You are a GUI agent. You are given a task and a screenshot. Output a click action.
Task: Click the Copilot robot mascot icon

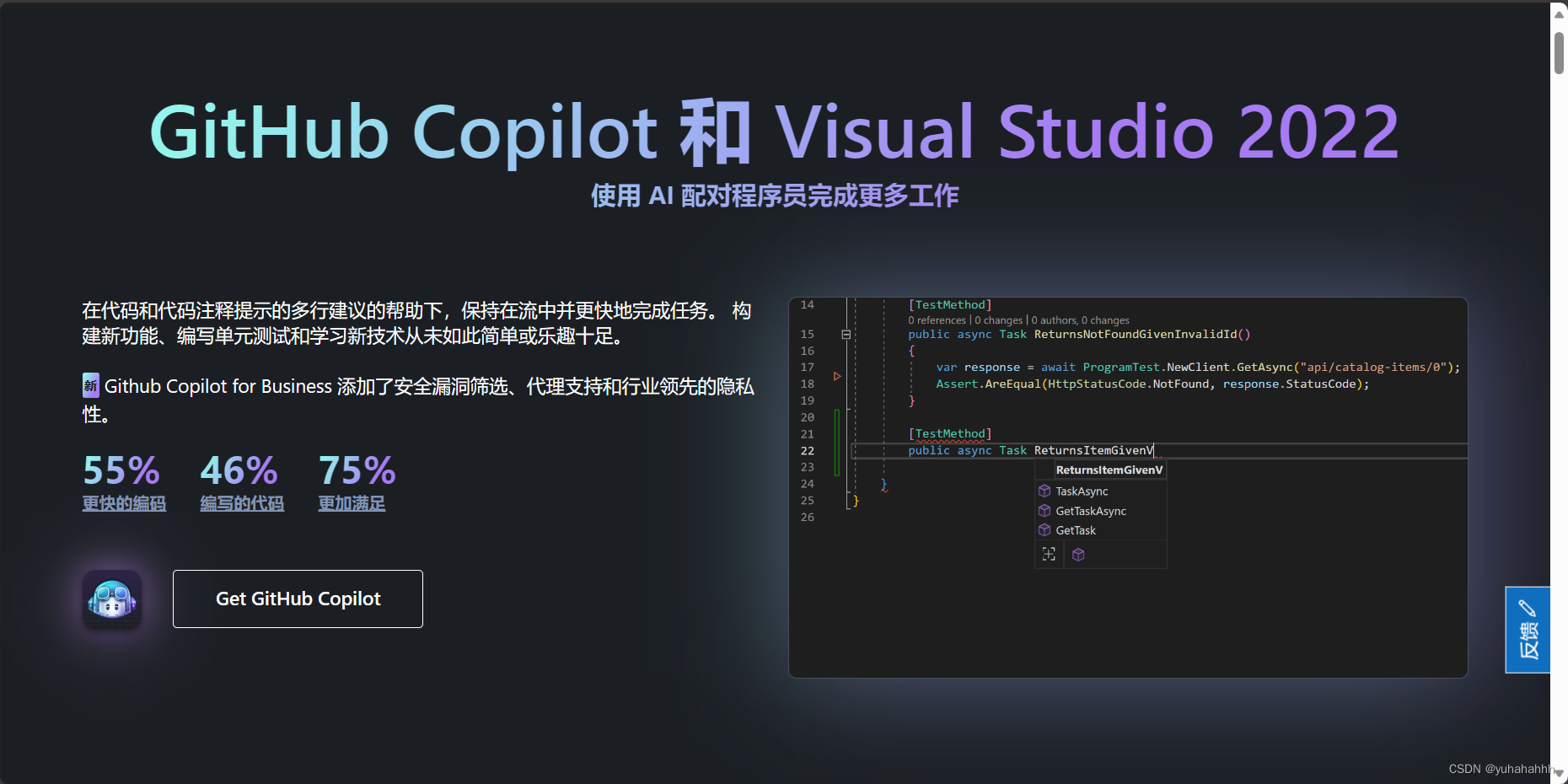tap(112, 599)
